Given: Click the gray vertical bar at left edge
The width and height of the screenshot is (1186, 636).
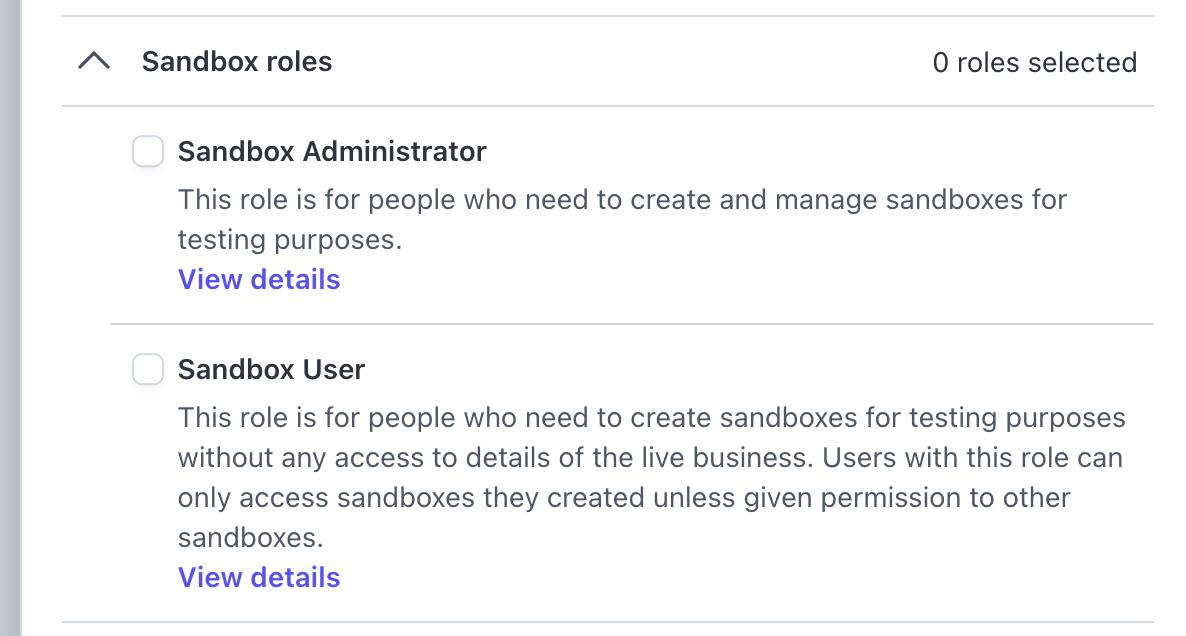Looking at the screenshot, I should [10, 318].
